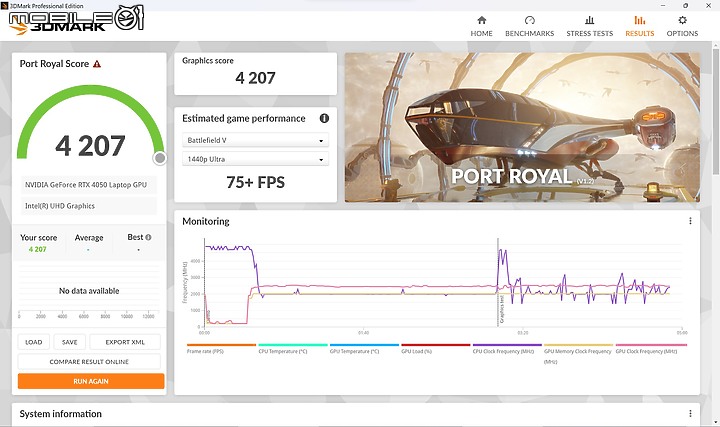720x427 pixels.
Task: Click the Your score value 4 207
Action: pos(38,249)
